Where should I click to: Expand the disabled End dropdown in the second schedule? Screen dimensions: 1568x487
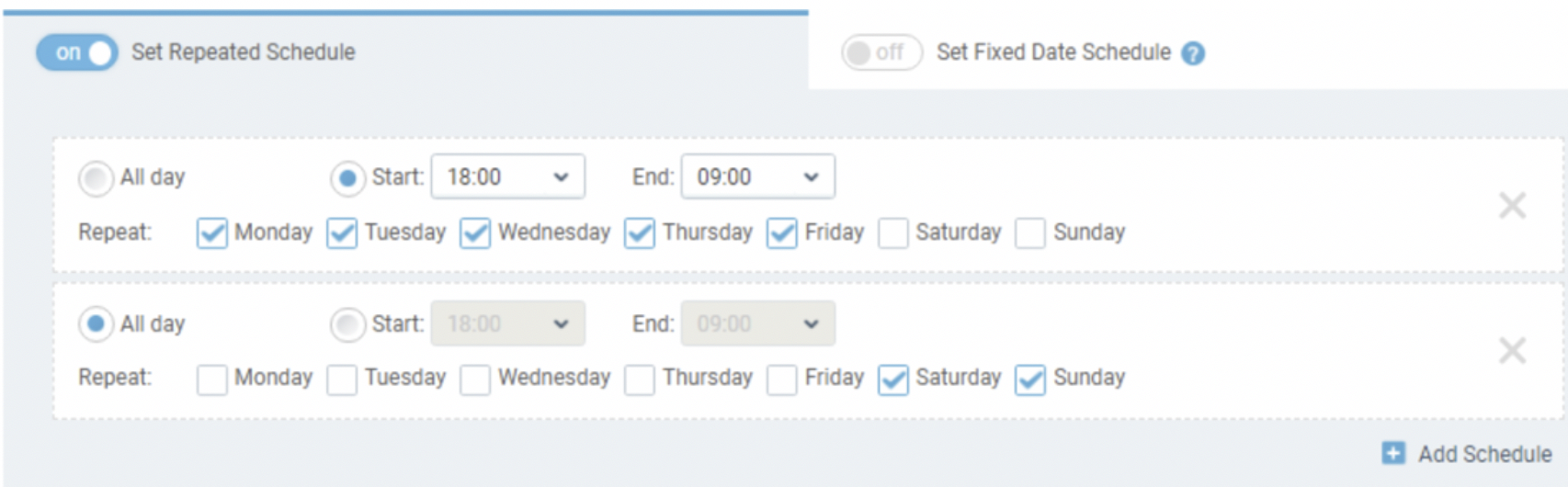[757, 323]
